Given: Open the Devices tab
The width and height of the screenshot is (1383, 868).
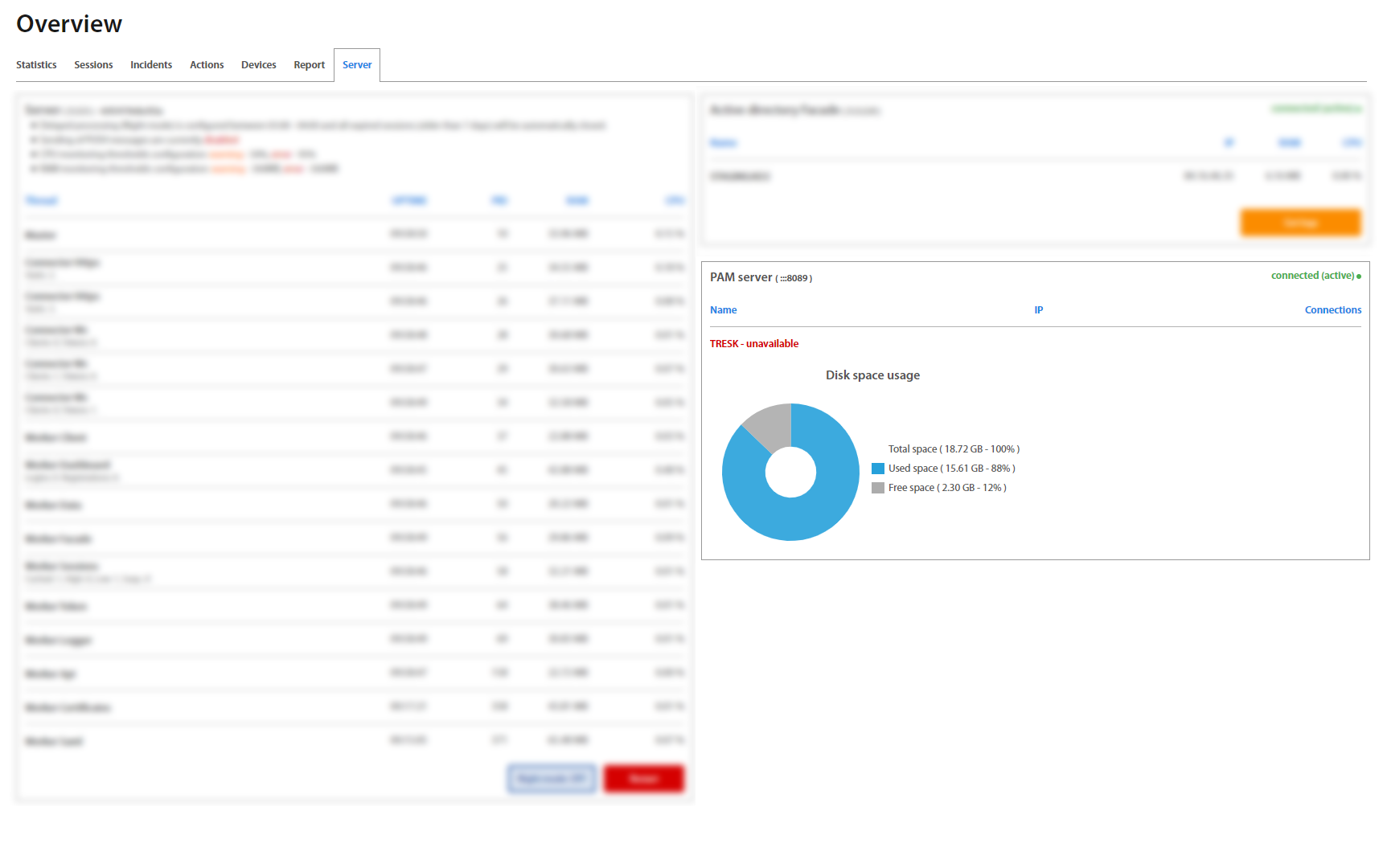Looking at the screenshot, I should pyautogui.click(x=258, y=65).
